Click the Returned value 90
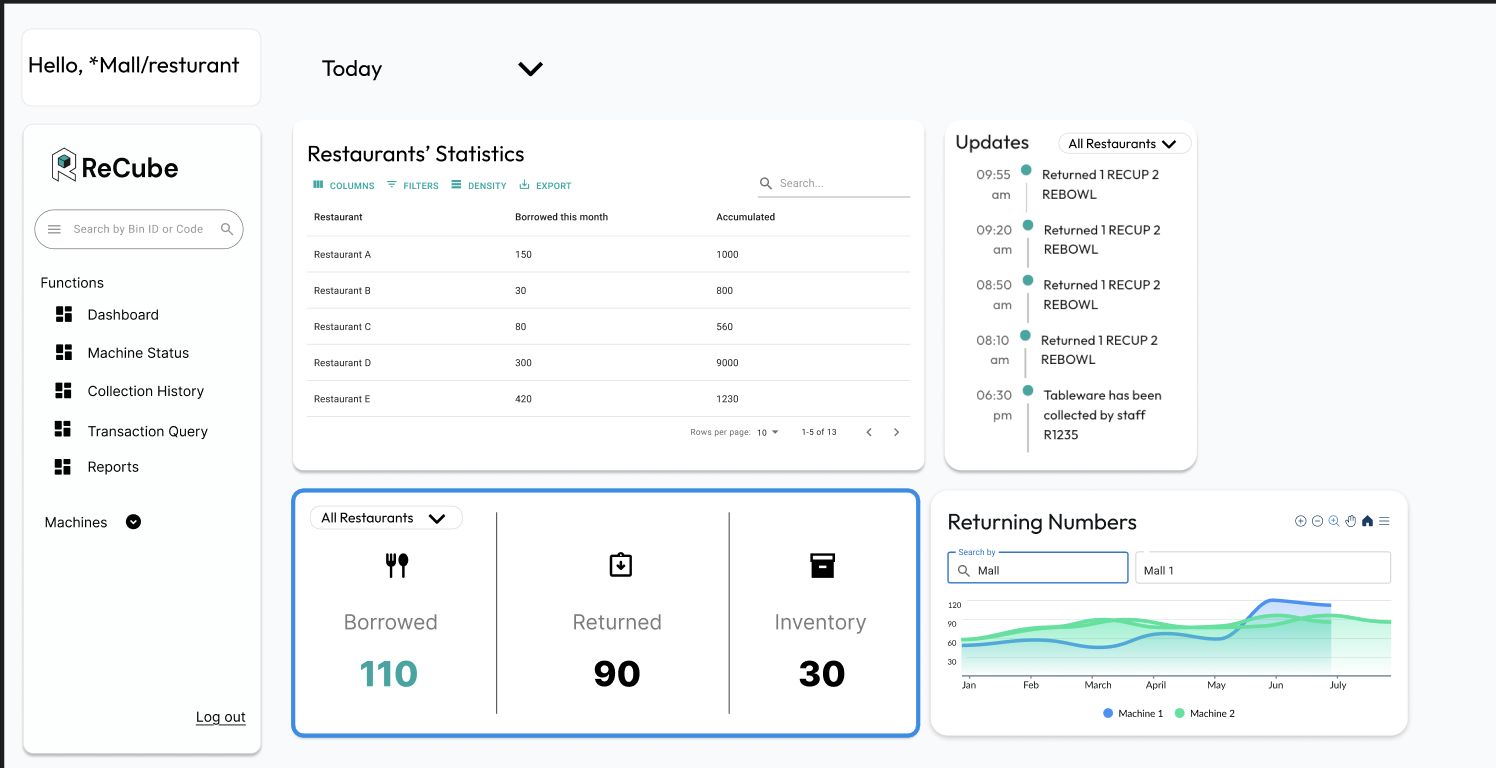The height and width of the screenshot is (768, 1496). pos(617,673)
